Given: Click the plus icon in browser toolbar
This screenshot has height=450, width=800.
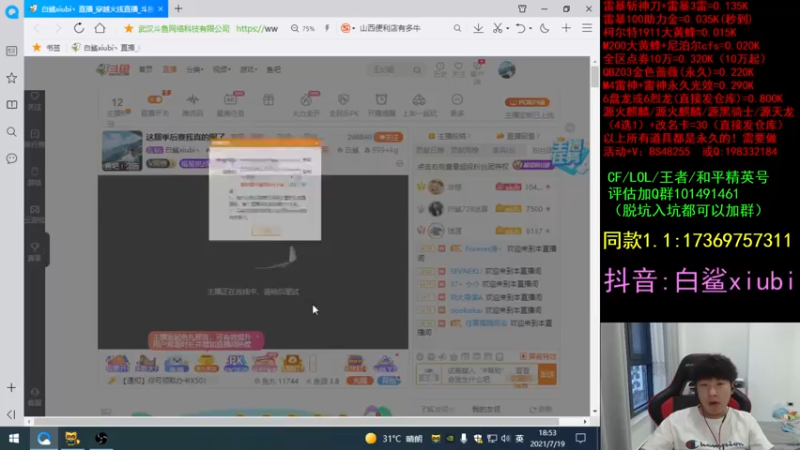Looking at the screenshot, I should pos(566,29).
